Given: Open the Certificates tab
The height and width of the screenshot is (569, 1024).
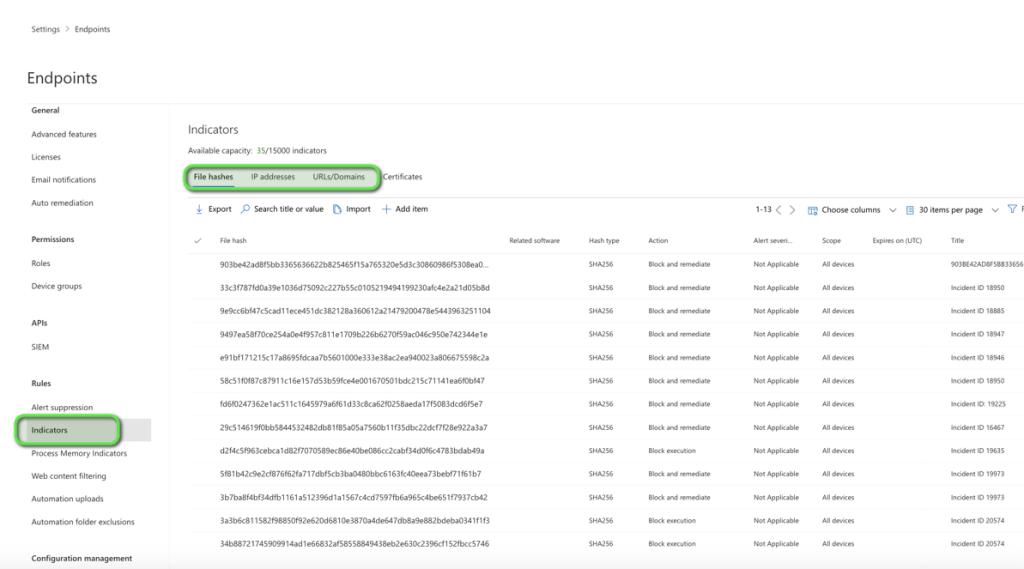Looking at the screenshot, I should 402,177.
